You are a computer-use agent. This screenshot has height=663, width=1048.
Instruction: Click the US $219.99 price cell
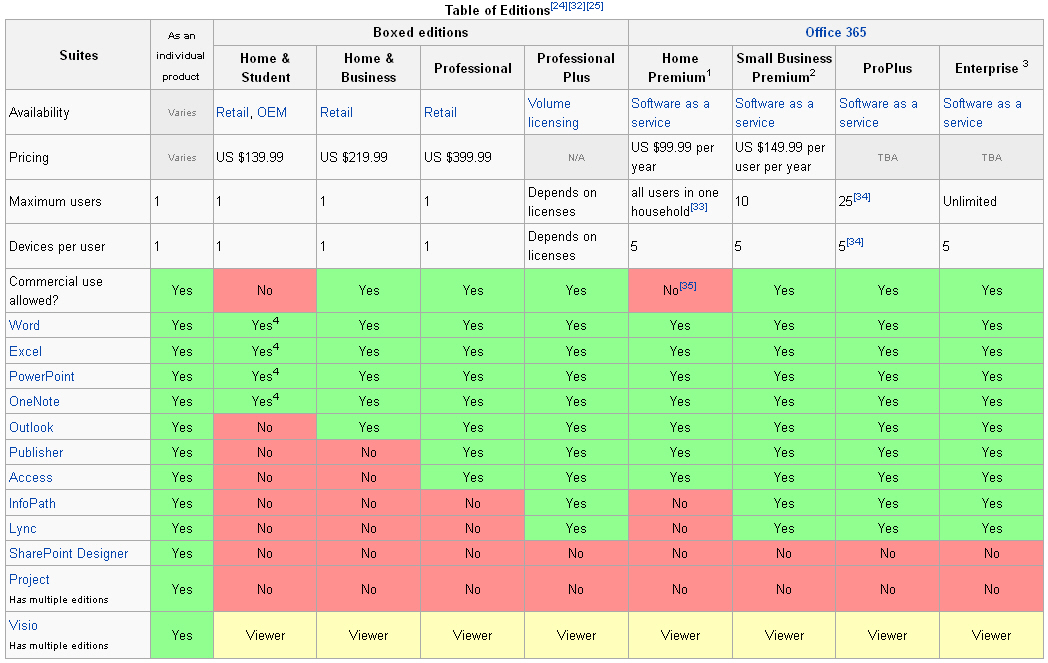coord(368,157)
